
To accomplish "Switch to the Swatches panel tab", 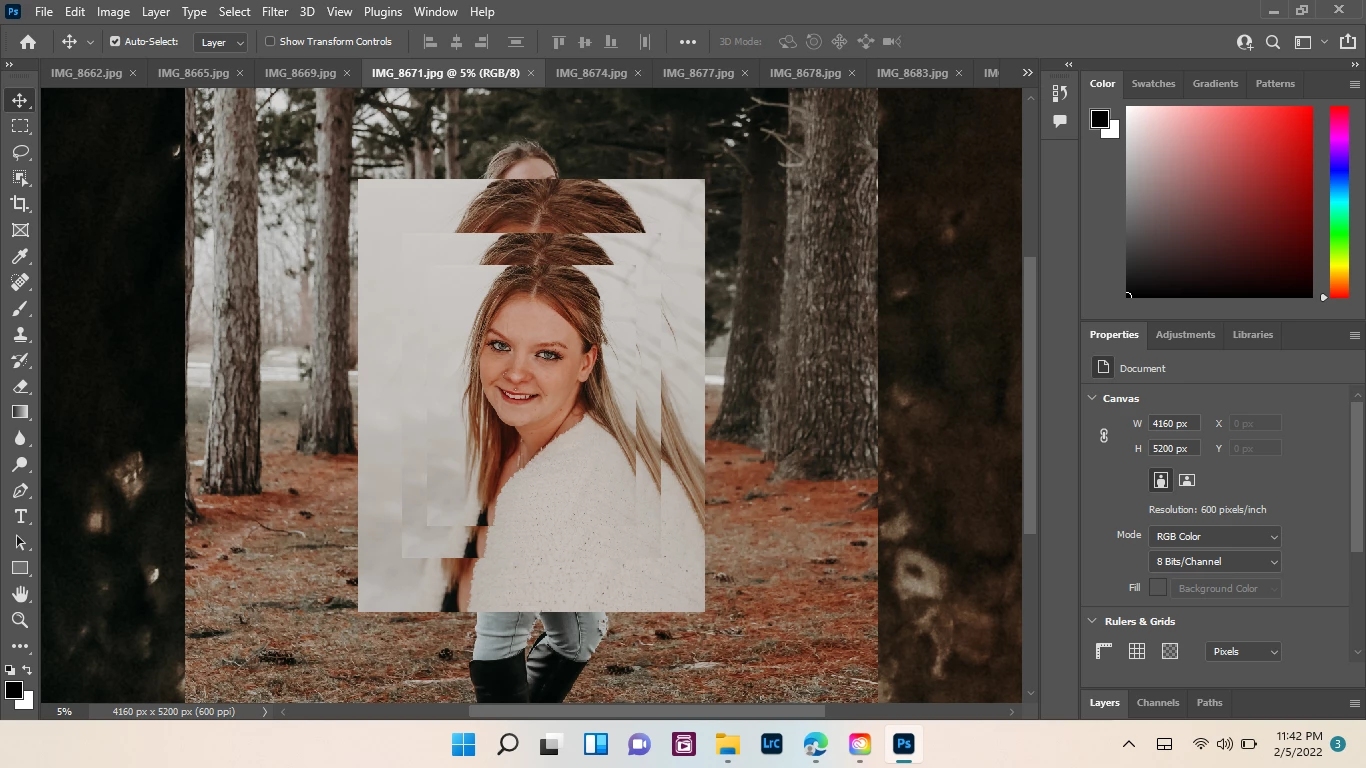I will click(1153, 84).
